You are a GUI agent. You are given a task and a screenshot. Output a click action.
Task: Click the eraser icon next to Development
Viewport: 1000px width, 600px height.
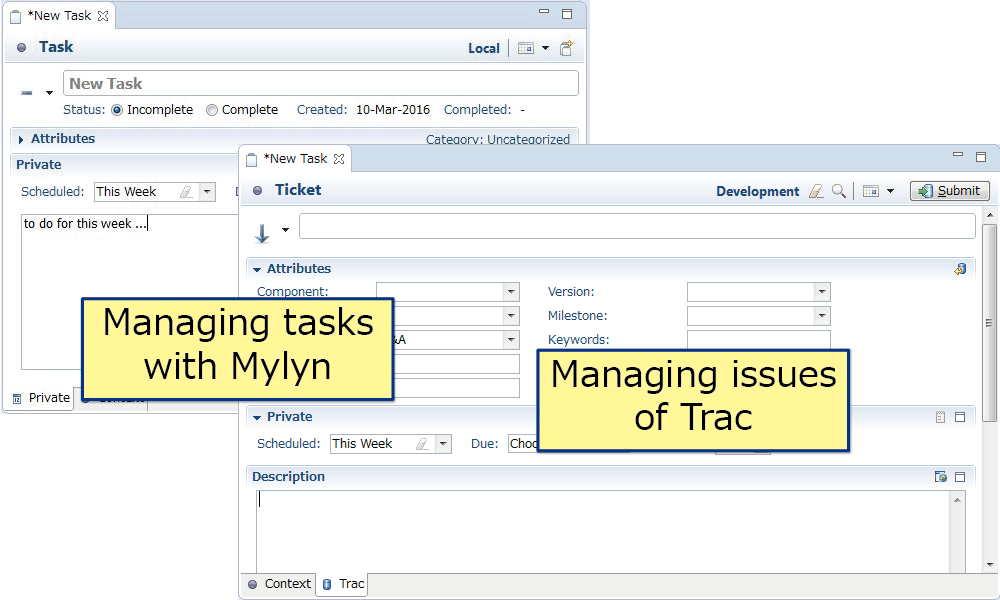(x=816, y=191)
